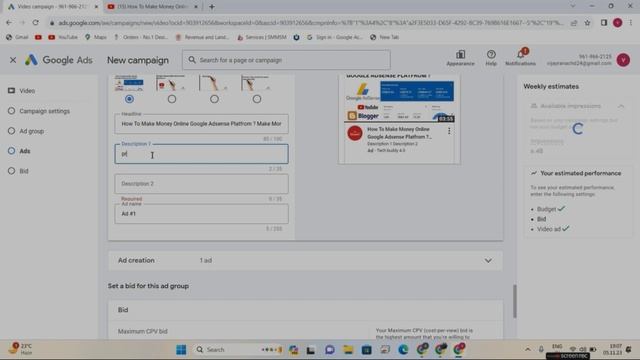640x360 pixels.
Task: Click the ad preview video thumbnail
Action: 399,98
